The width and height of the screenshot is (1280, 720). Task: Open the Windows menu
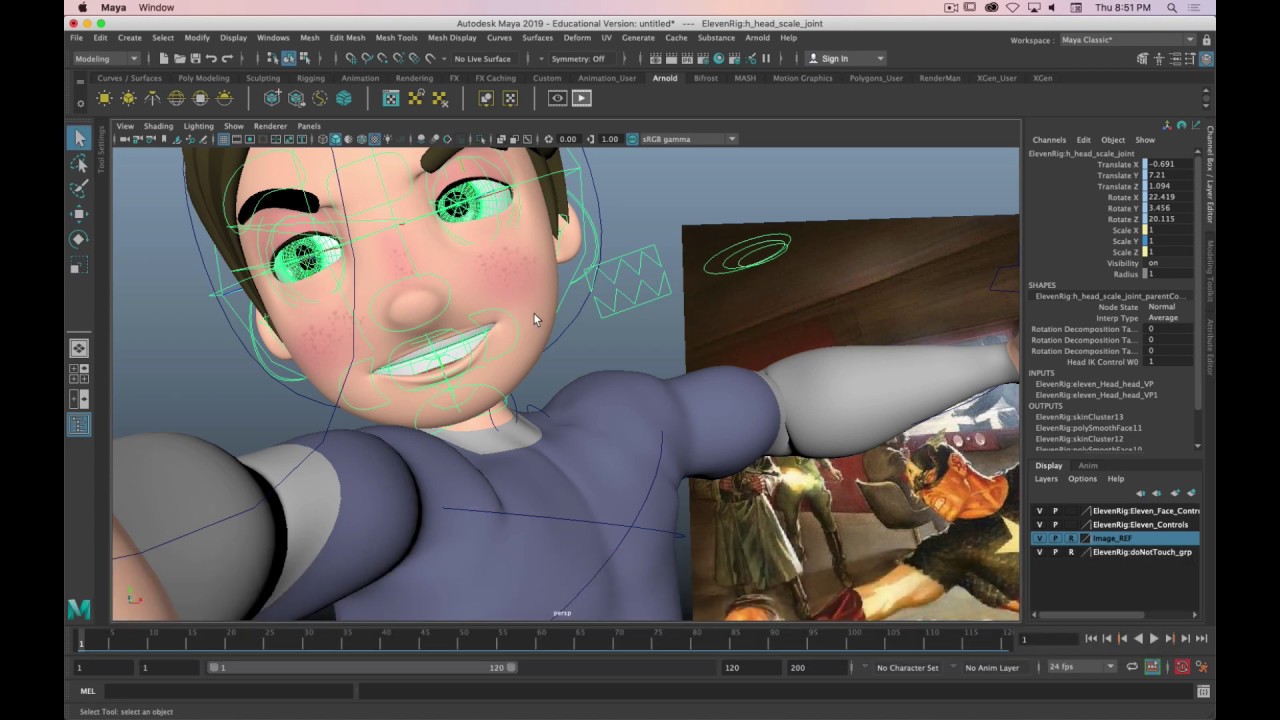pyautogui.click(x=273, y=38)
